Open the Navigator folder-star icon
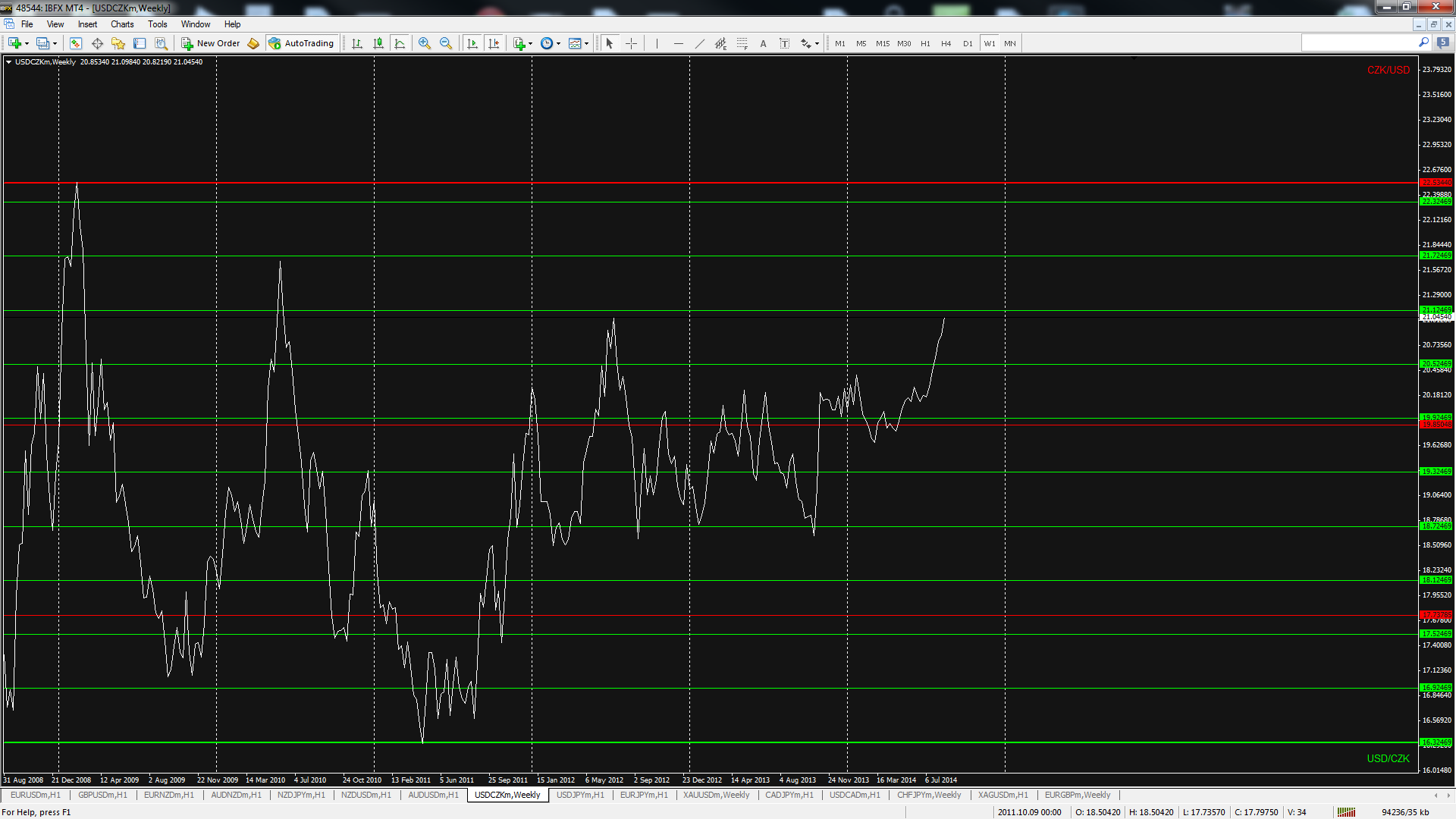This screenshot has height=819, width=1456. click(x=118, y=43)
